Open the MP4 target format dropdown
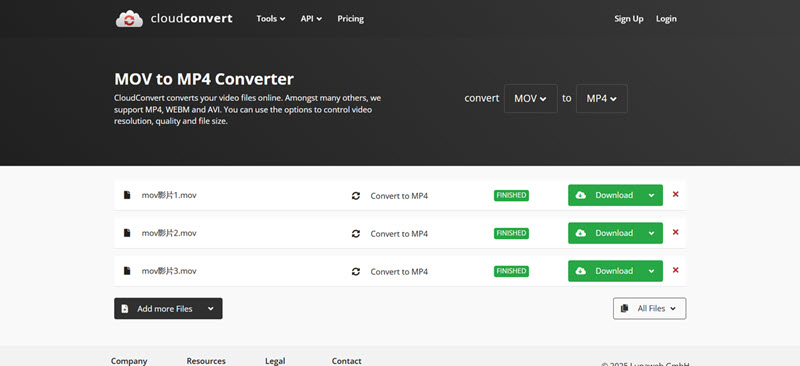This screenshot has width=800, height=366. [602, 99]
